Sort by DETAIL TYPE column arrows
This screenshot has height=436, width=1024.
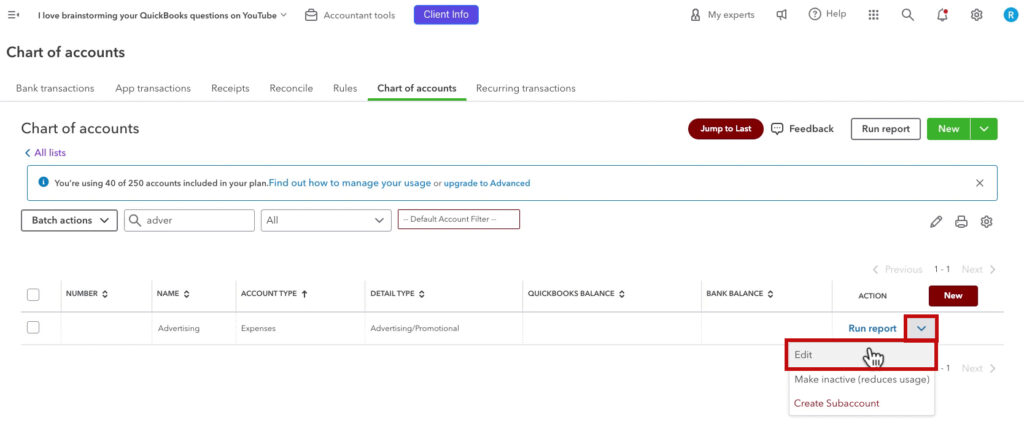coord(421,294)
